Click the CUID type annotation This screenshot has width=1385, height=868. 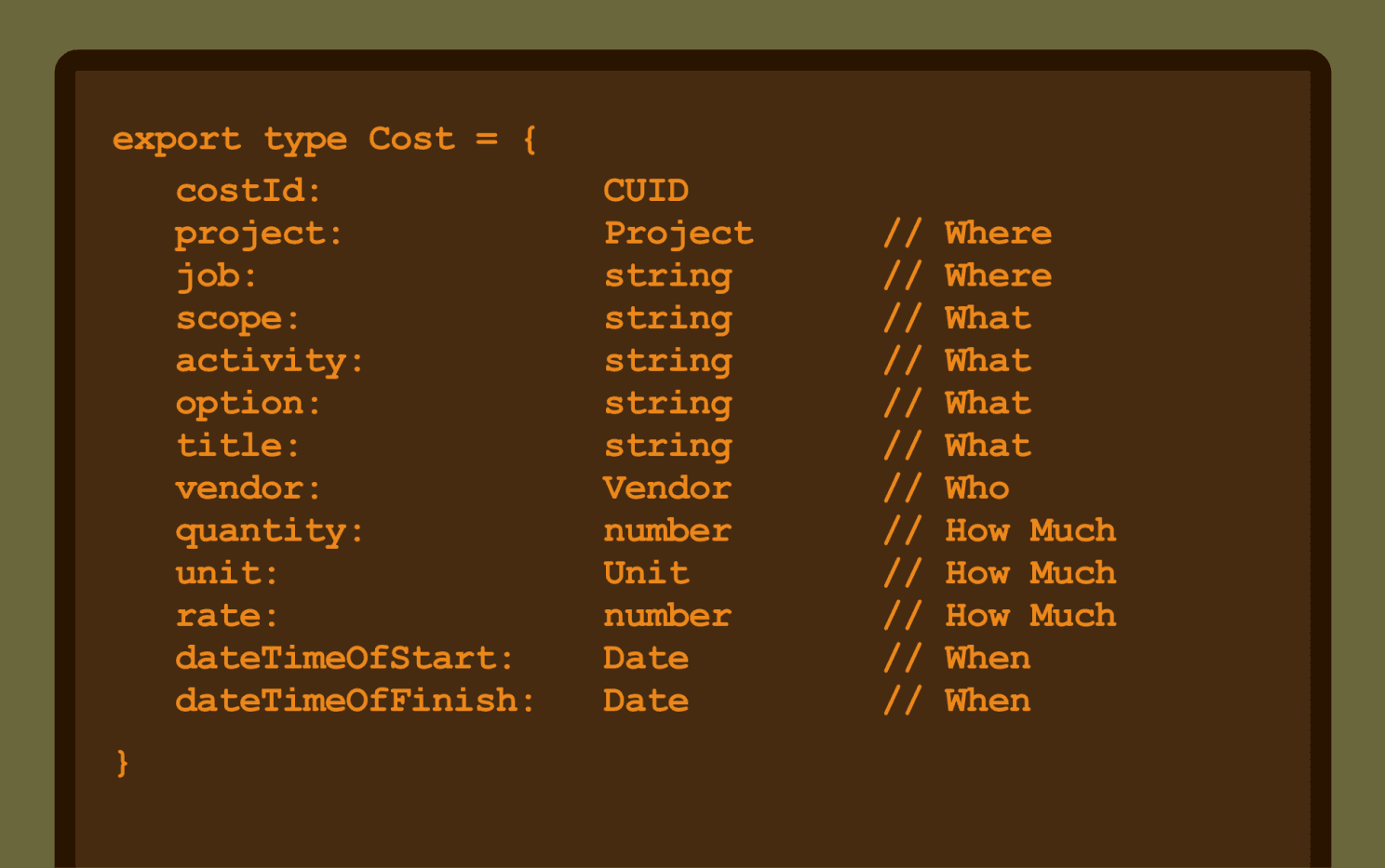click(x=646, y=190)
